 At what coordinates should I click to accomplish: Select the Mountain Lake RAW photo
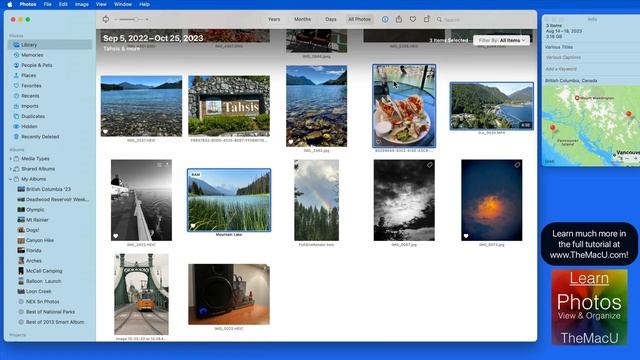click(x=229, y=200)
